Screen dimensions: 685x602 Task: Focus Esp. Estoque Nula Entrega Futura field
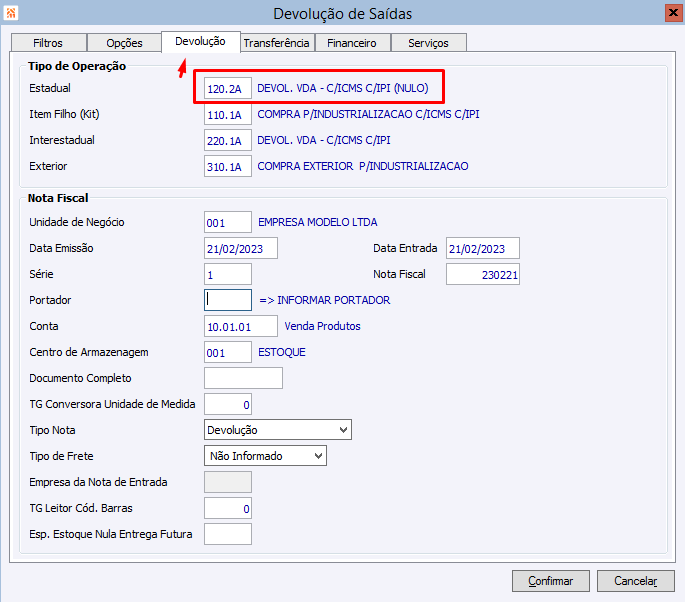pos(228,534)
